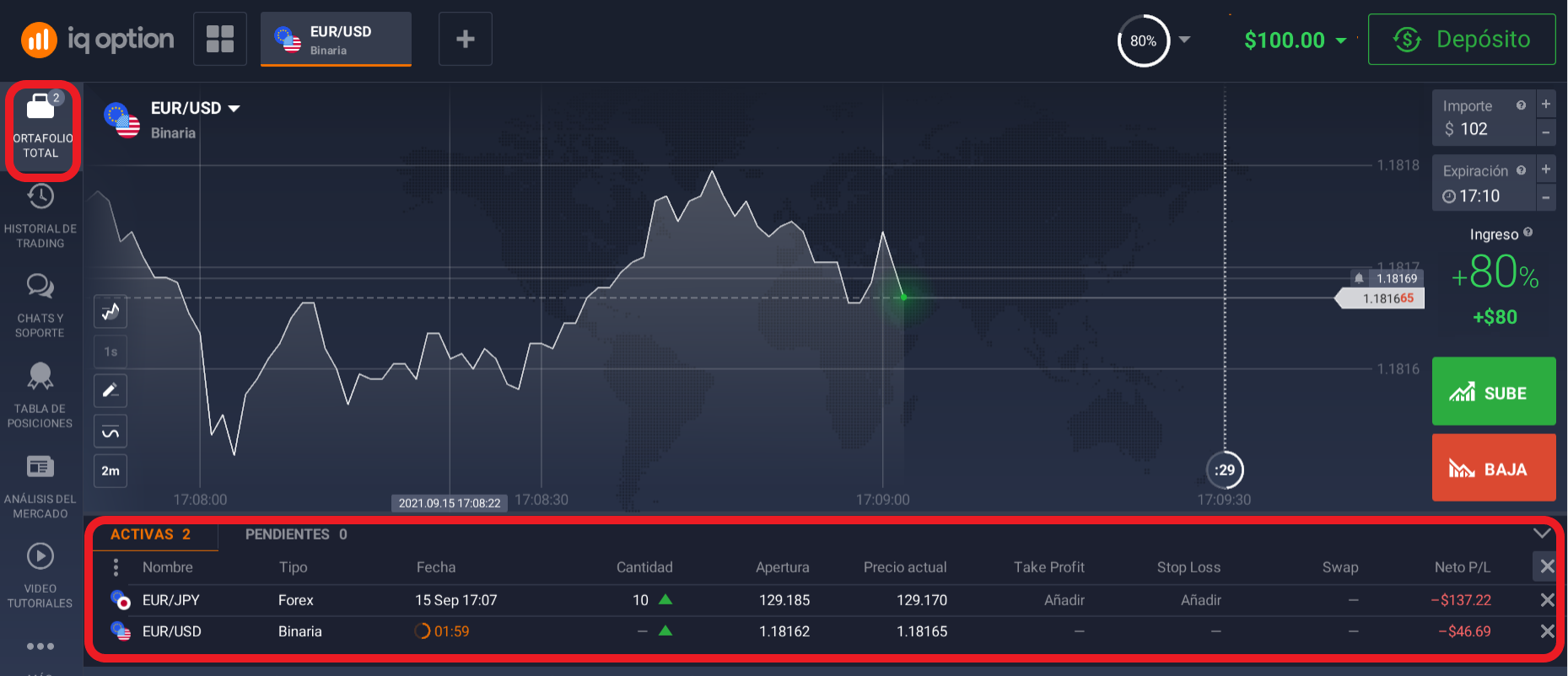Collapse the positions panel chevron
This screenshot has height=676, width=1568.
tap(1541, 534)
